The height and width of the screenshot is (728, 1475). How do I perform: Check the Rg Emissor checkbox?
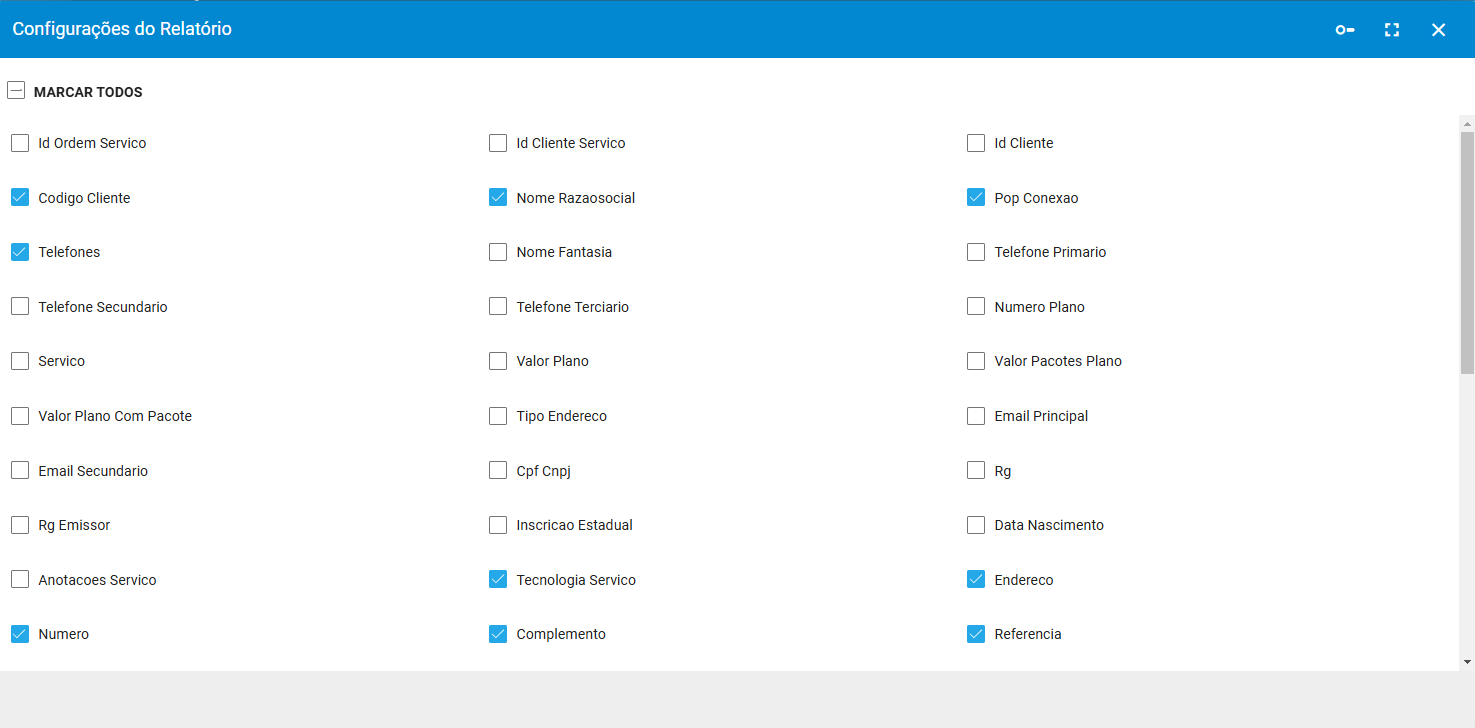[20, 524]
